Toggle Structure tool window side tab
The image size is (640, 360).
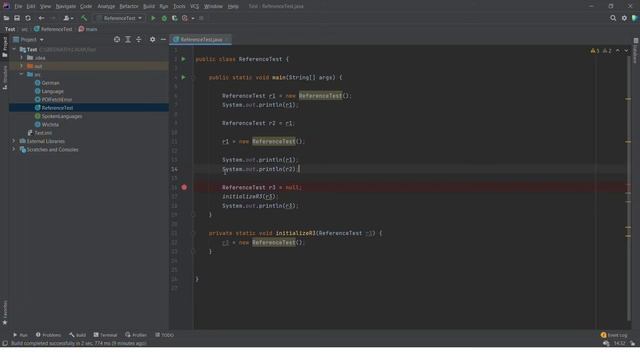(5, 78)
